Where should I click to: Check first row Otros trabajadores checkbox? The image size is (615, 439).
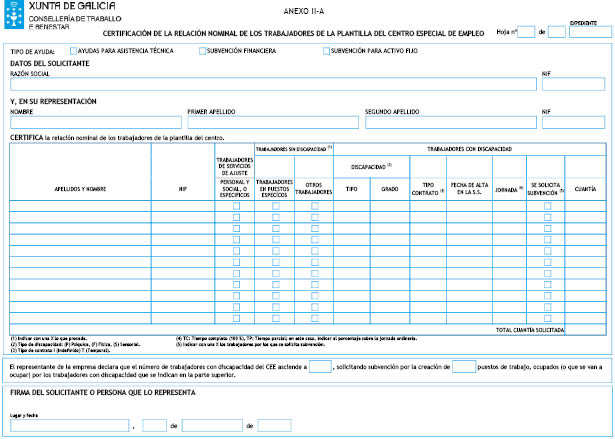(314, 205)
